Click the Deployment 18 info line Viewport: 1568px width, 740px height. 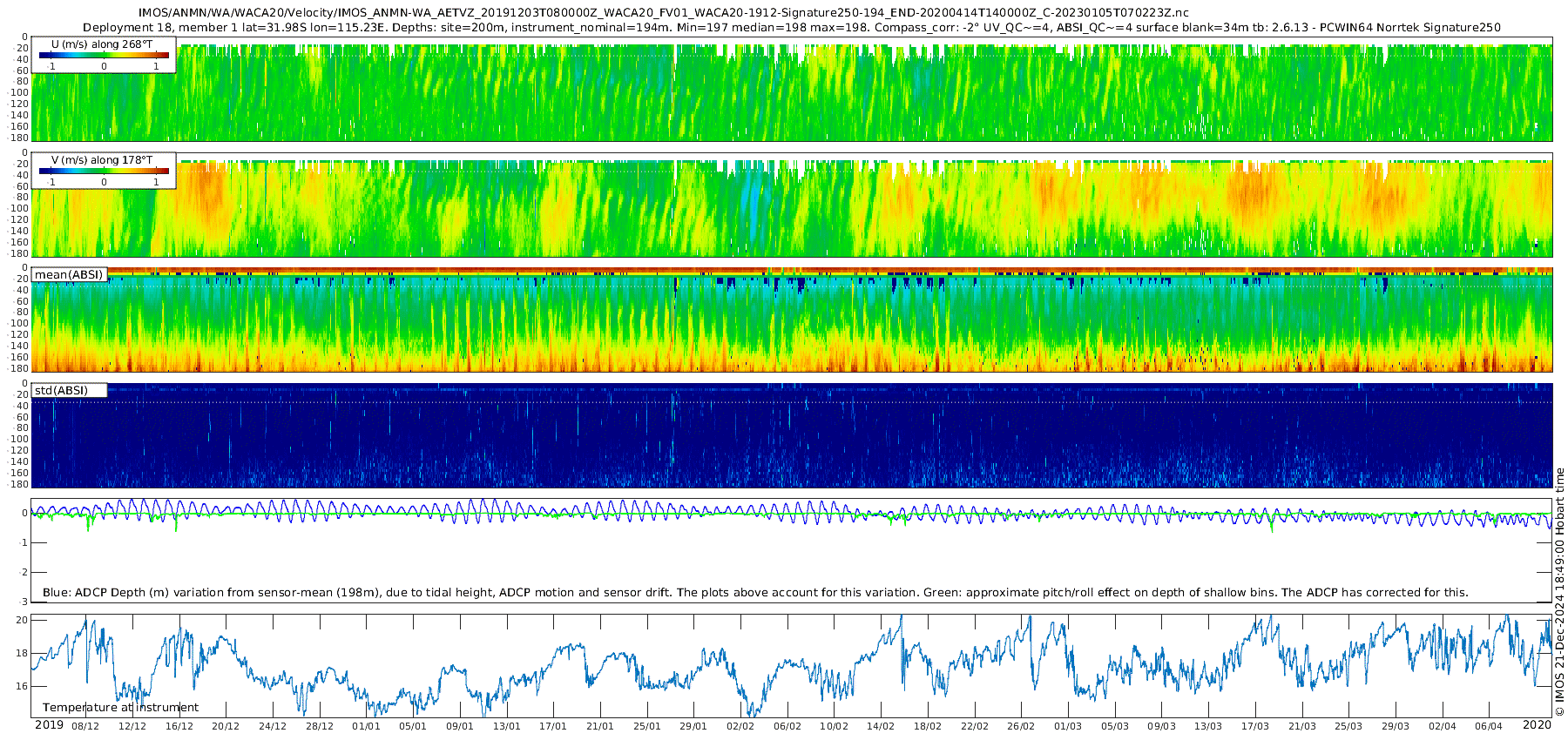point(791,27)
